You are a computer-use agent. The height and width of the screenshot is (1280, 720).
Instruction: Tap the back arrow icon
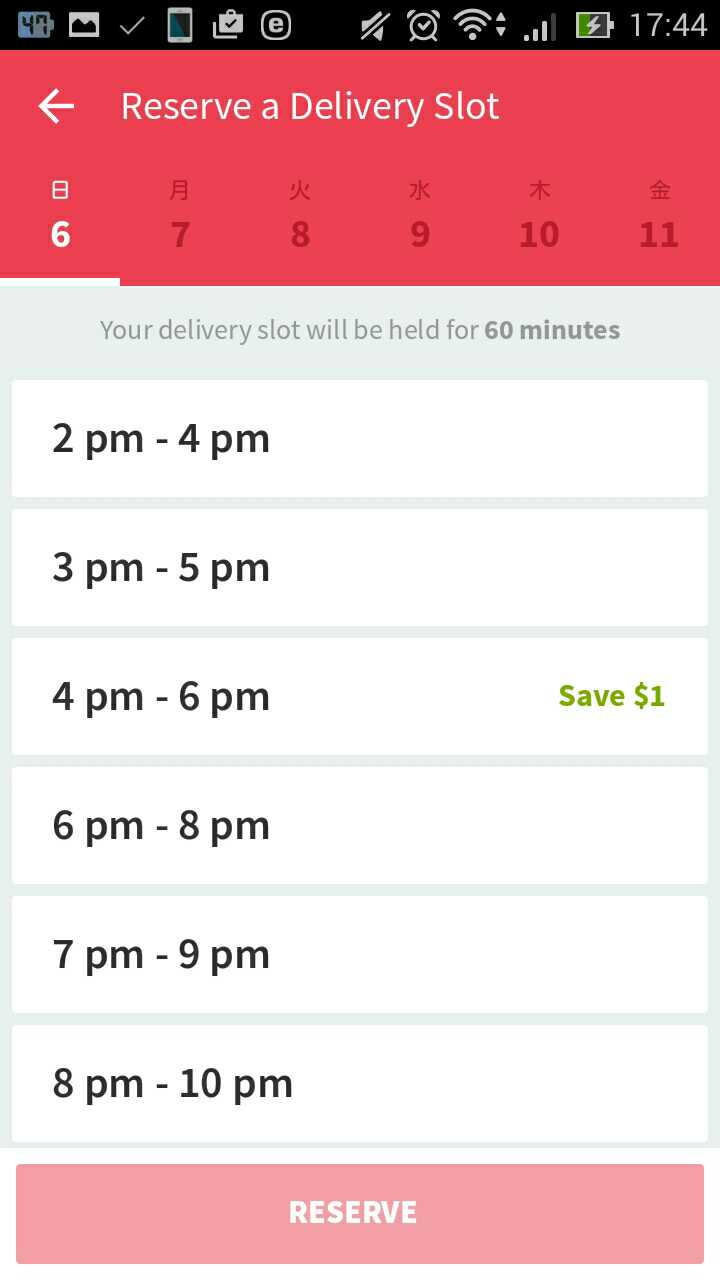click(x=56, y=106)
